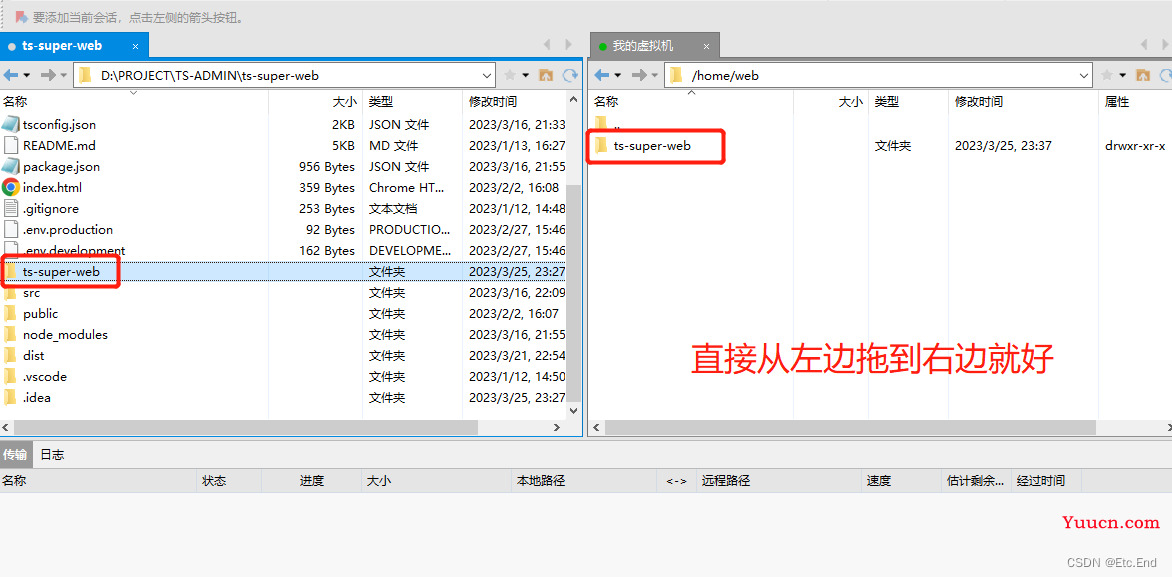Open remote back-history dropdown arrow
This screenshot has height=577, width=1172.
coord(617,75)
